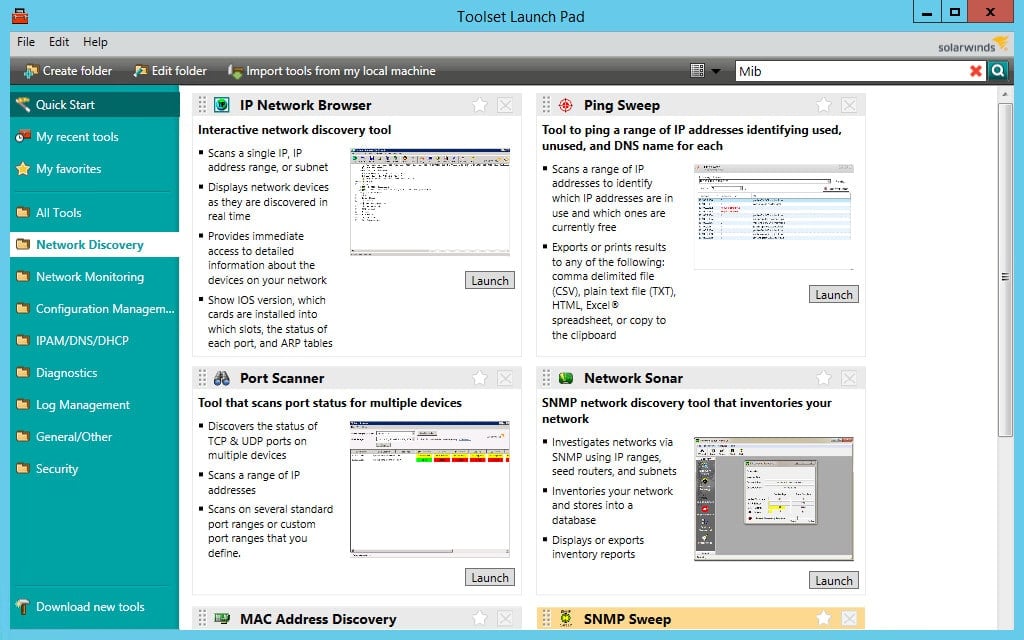The image size is (1024, 640).
Task: Remove Network Sonar card with X
Action: [x=849, y=377]
